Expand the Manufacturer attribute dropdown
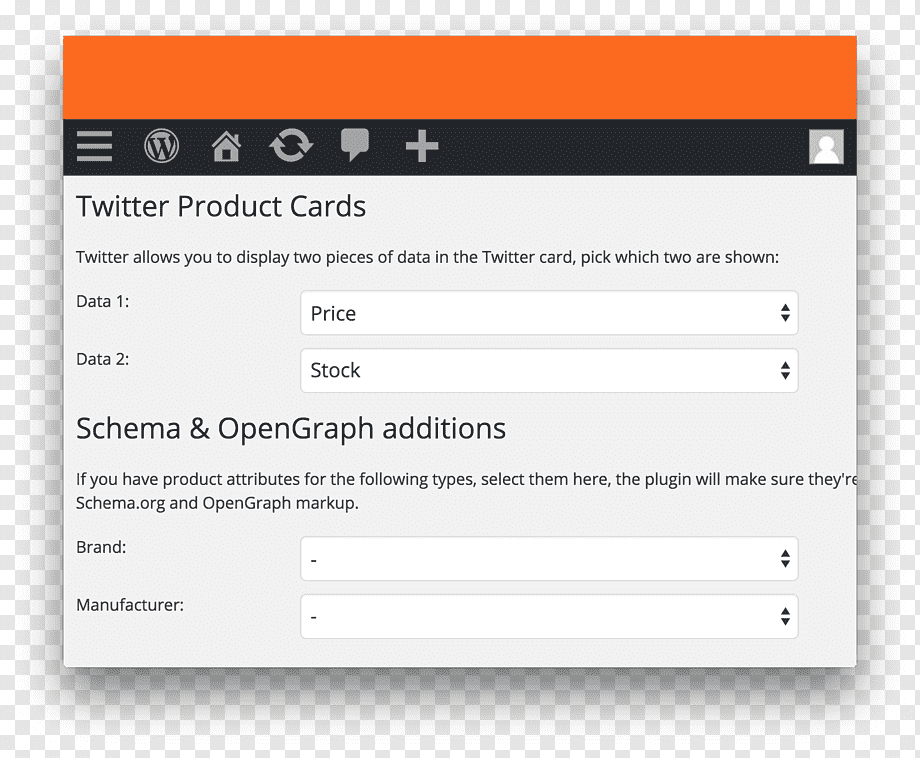Viewport: 920px width, 758px height. click(549, 616)
